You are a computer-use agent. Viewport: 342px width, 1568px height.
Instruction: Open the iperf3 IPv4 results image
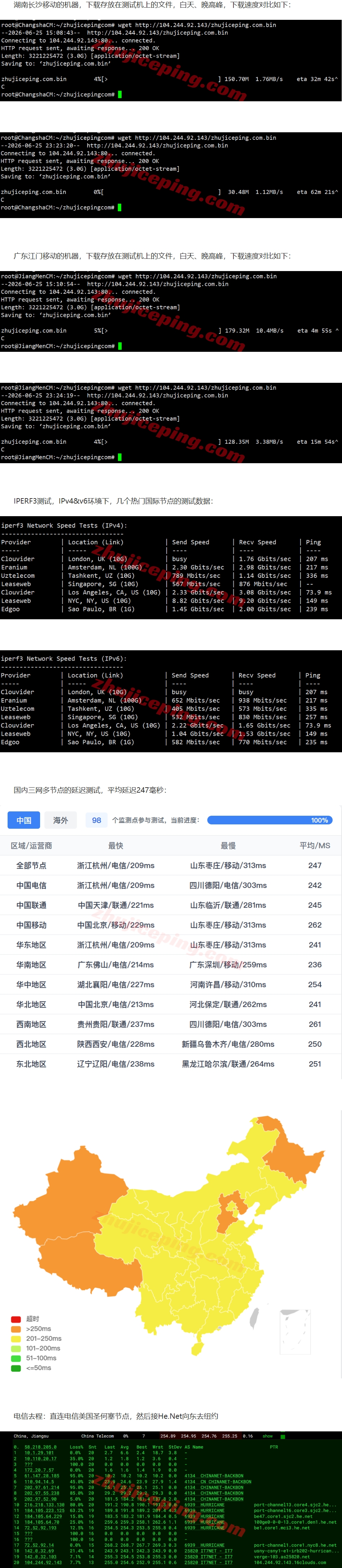click(x=171, y=568)
